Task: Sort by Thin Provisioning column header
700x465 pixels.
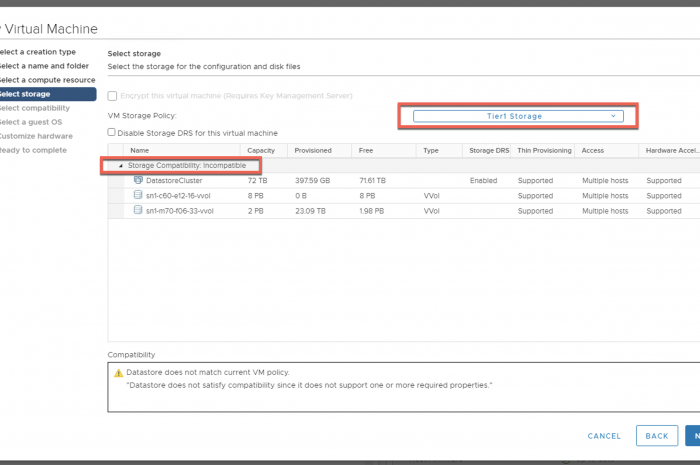Action: 544,150
